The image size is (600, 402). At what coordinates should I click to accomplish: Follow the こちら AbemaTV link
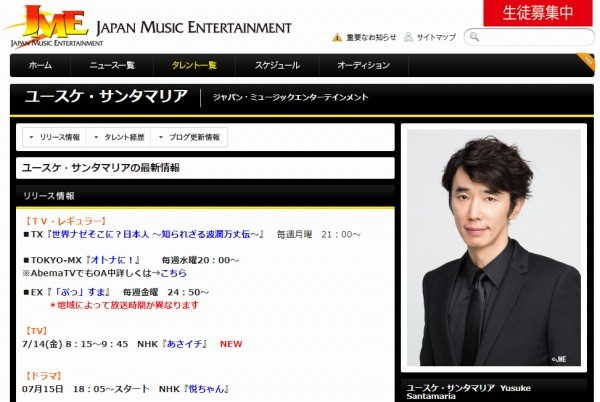(173, 273)
